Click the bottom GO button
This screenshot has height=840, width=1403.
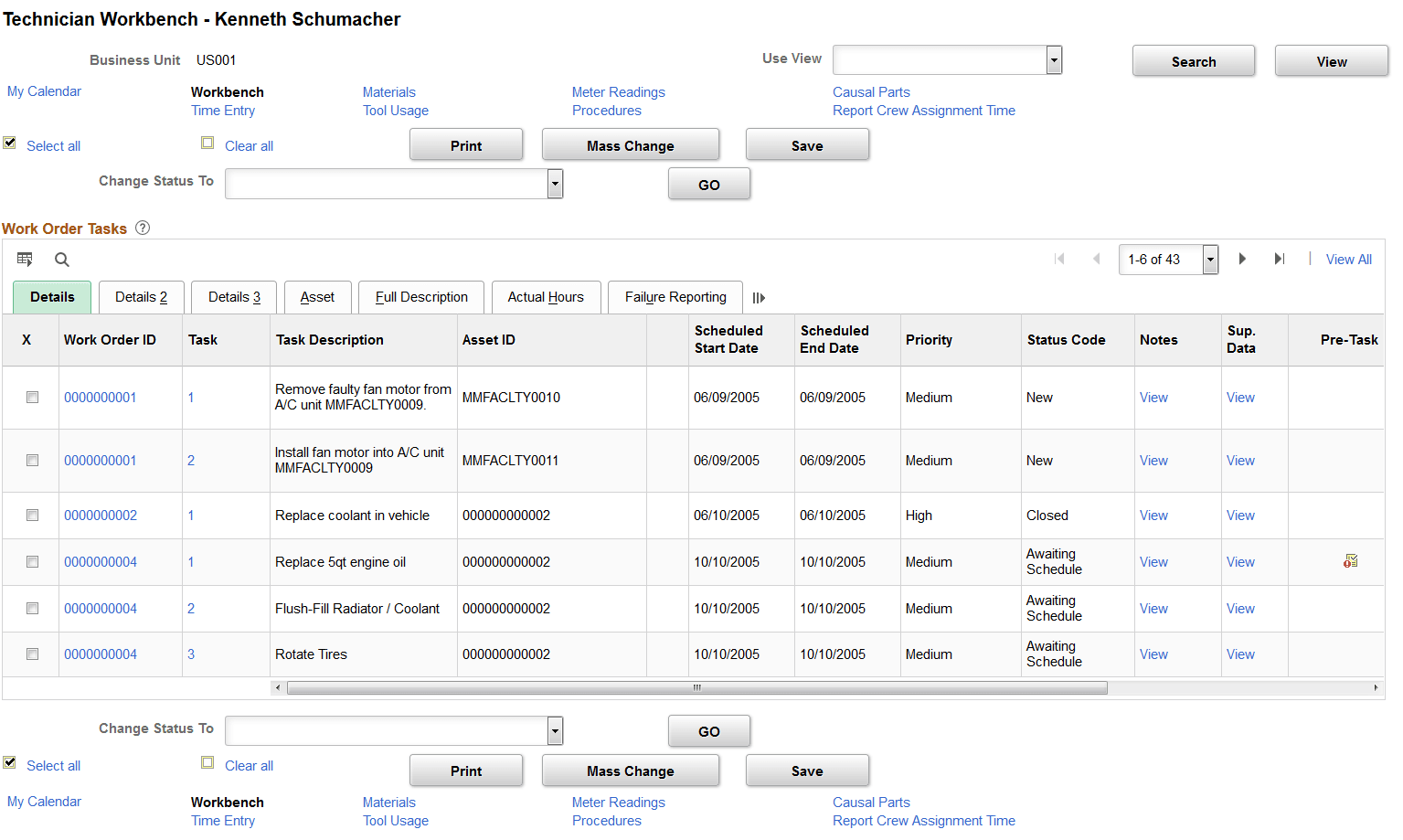[x=709, y=731]
